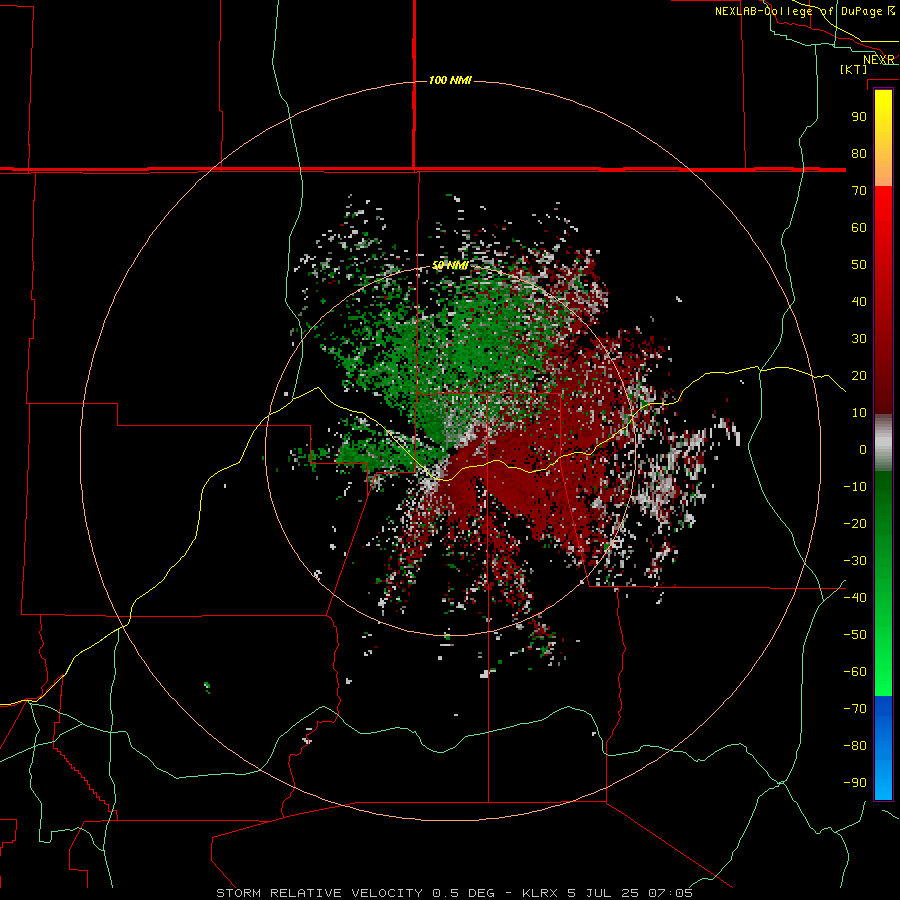Click the 50 value on the velocity scale

859,265
